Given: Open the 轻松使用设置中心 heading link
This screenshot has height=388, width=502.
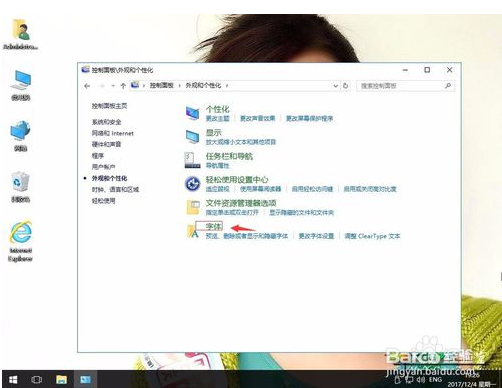Looking at the screenshot, I should 237,179.
